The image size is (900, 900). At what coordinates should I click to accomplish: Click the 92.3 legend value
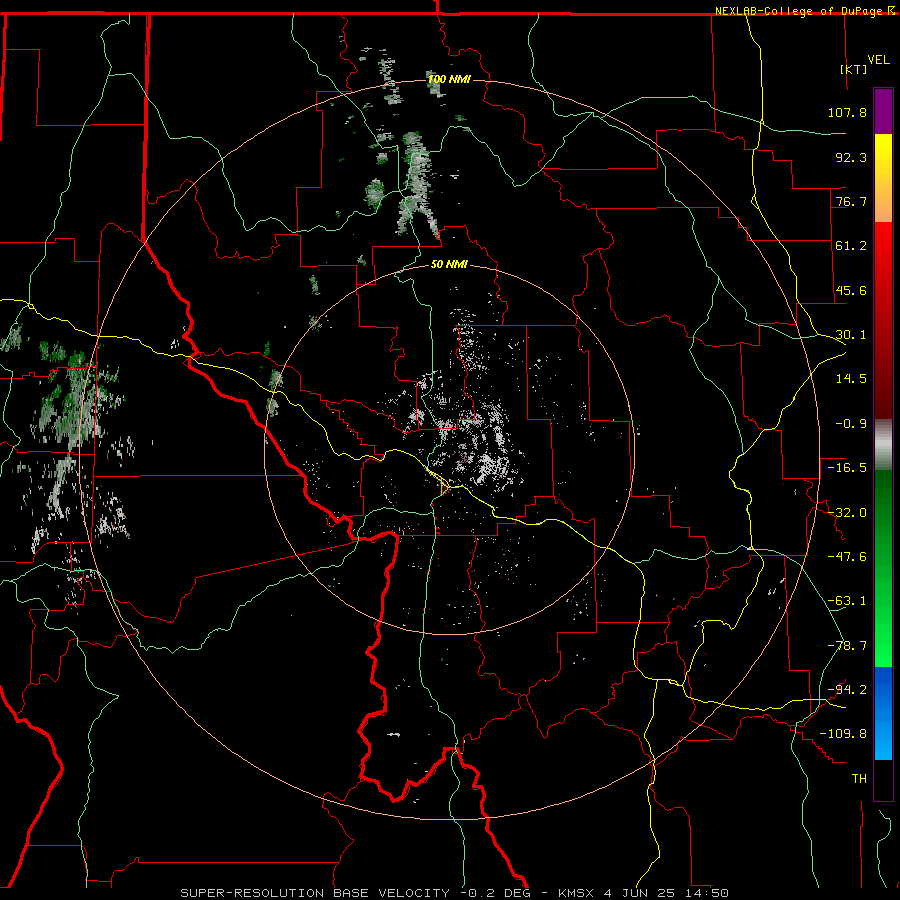(851, 157)
